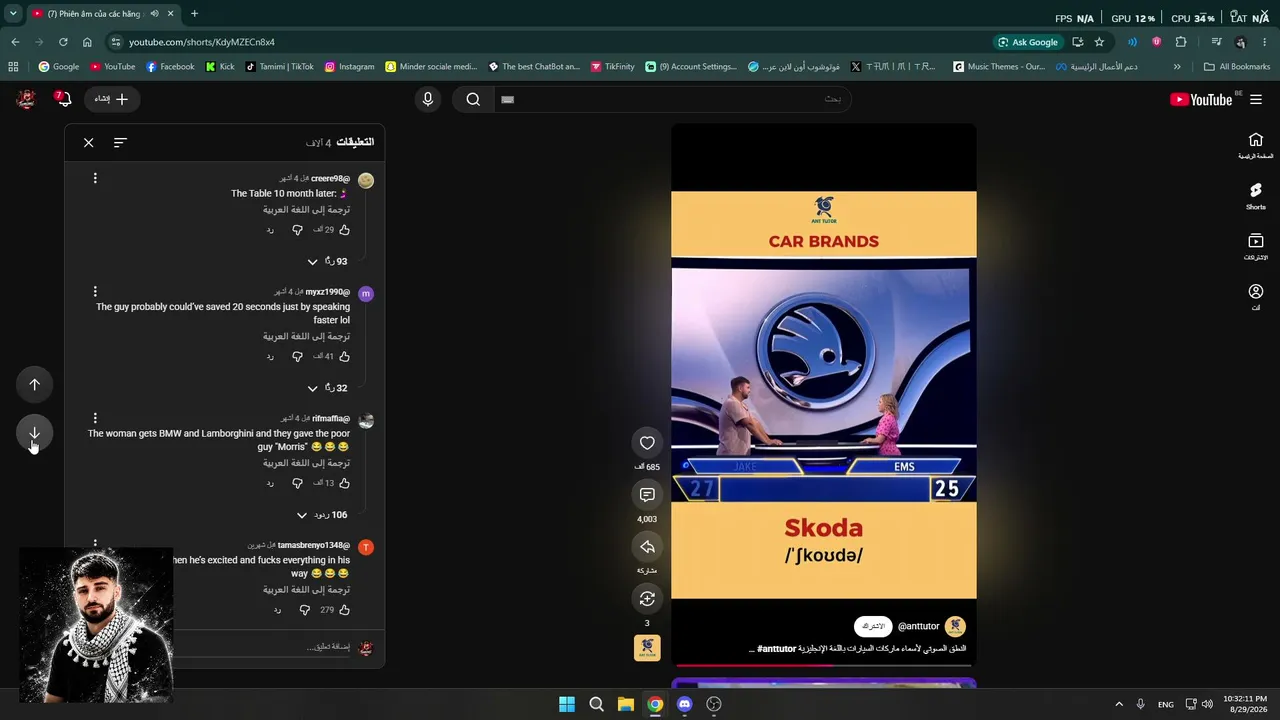
Task: Open All Bookmarks folder
Action: [x=1237, y=67]
